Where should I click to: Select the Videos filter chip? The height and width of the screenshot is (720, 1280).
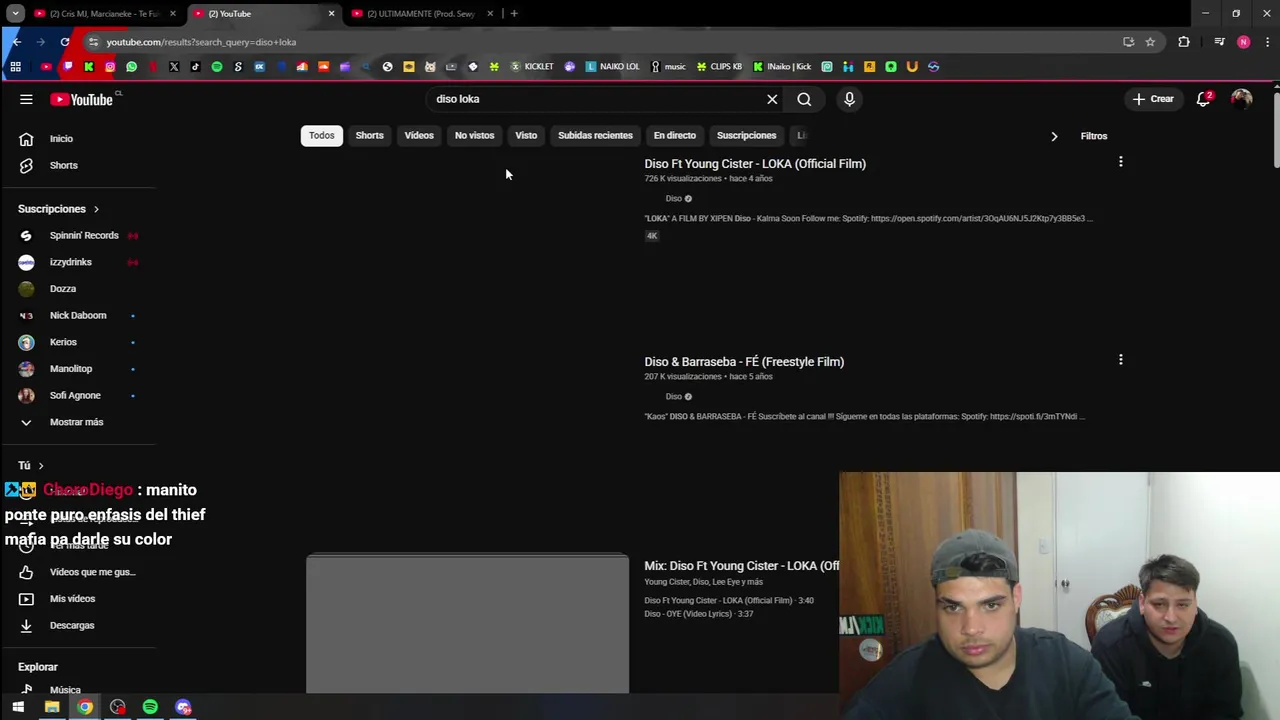pyautogui.click(x=419, y=136)
